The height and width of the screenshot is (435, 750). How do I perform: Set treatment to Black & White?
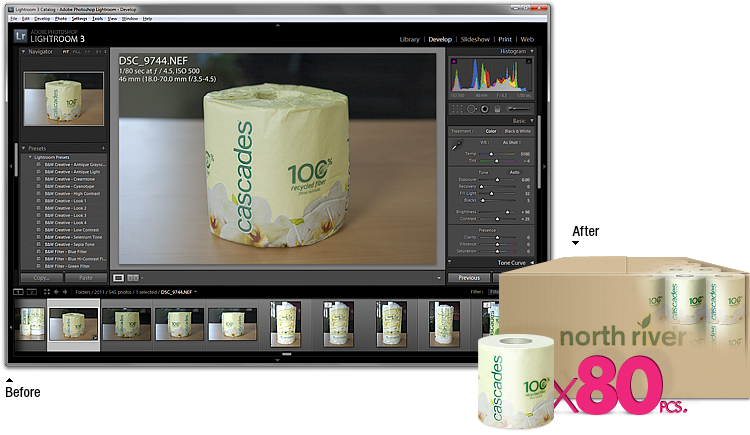click(517, 130)
